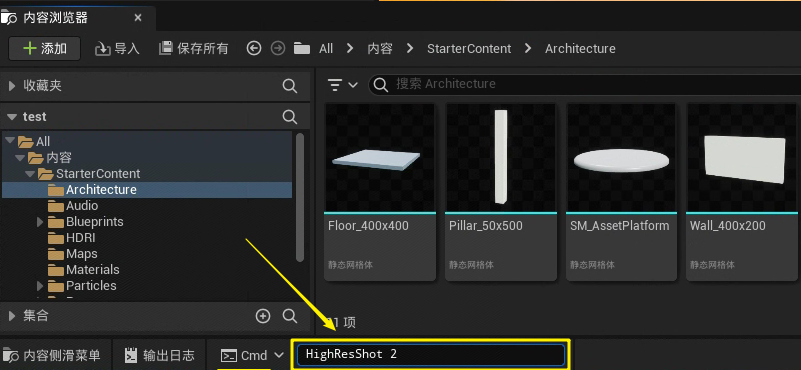Click the 搜索 Architecture search field
Screen dimensions: 801x370
point(584,84)
